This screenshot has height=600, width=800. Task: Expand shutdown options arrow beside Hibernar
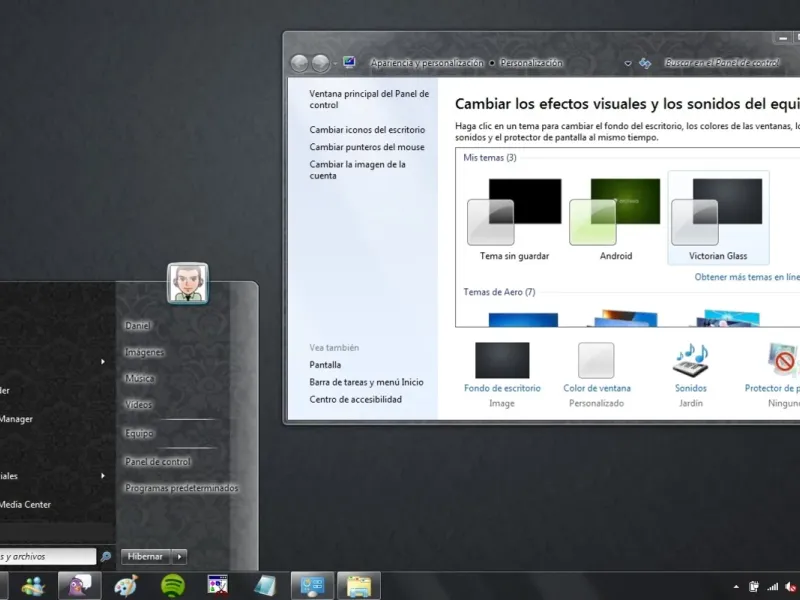point(180,557)
